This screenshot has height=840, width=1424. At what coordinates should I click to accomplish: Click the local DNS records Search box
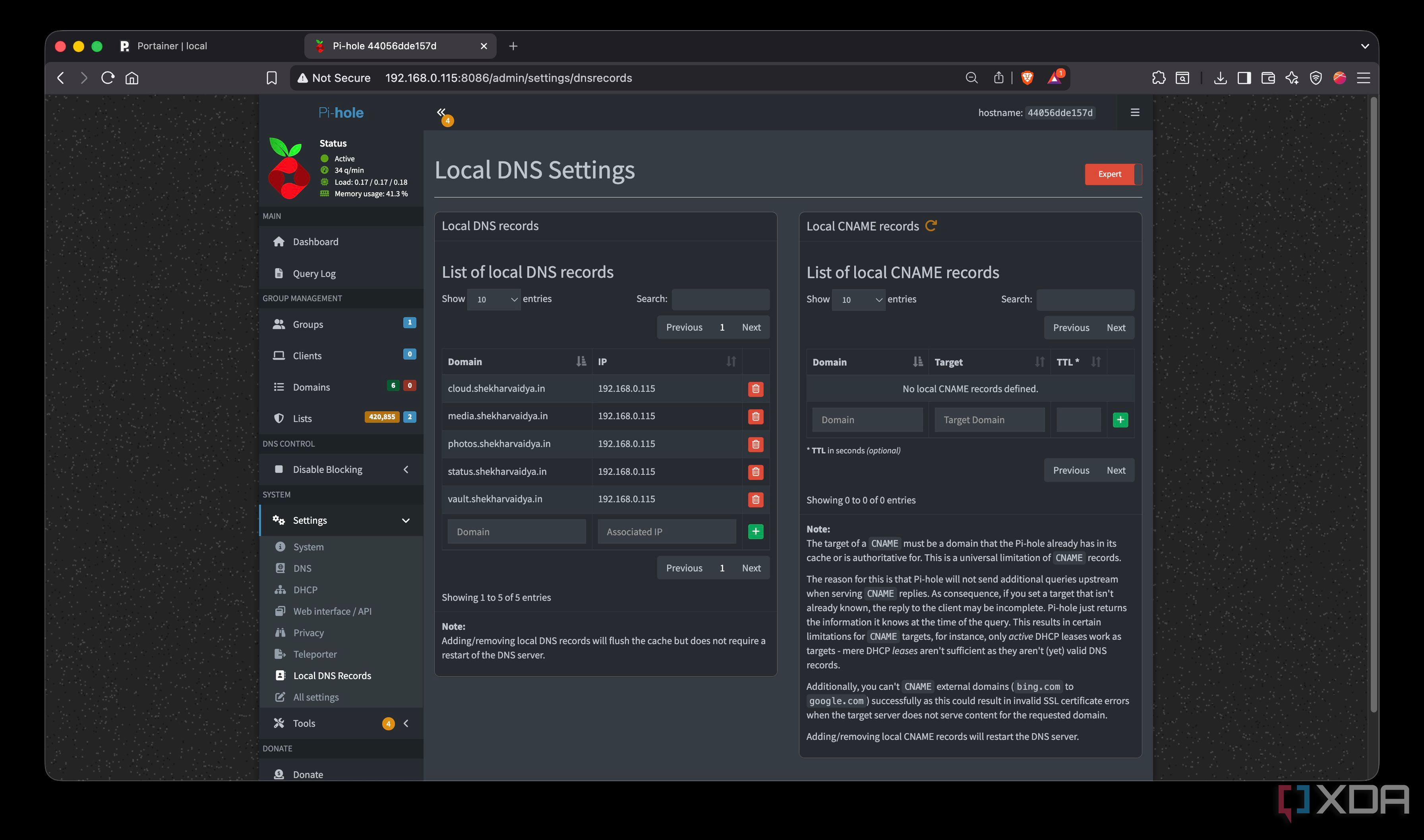(x=720, y=300)
